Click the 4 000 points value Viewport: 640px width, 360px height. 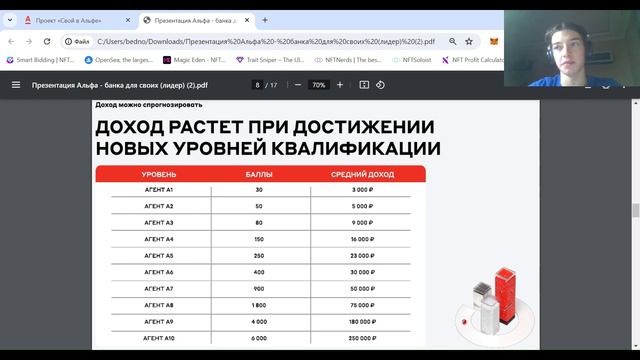coord(259,322)
